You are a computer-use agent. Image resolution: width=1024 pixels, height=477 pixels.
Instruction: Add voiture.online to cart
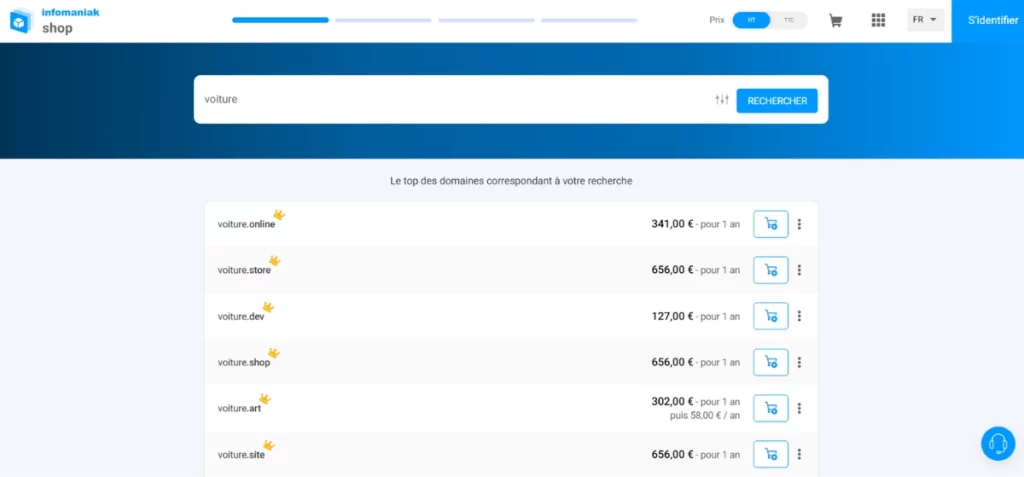[x=770, y=224]
